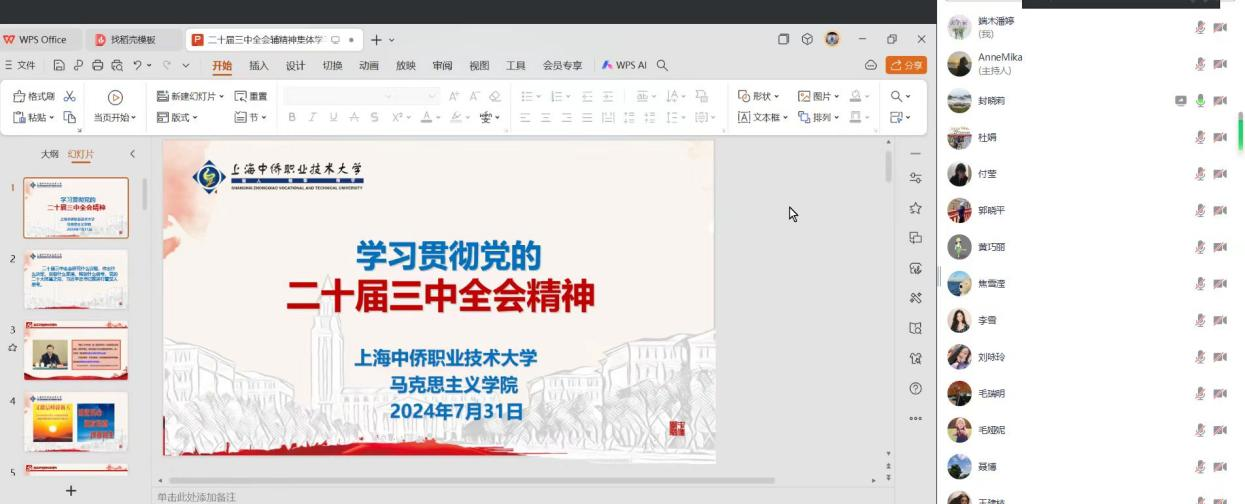Toggle camera for participant AnneMika
Image resolution: width=1245 pixels, height=504 pixels.
click(1220, 64)
